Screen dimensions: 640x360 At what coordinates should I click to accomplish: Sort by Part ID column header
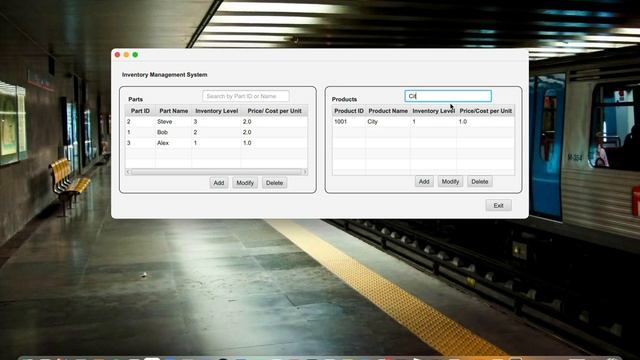pos(140,111)
